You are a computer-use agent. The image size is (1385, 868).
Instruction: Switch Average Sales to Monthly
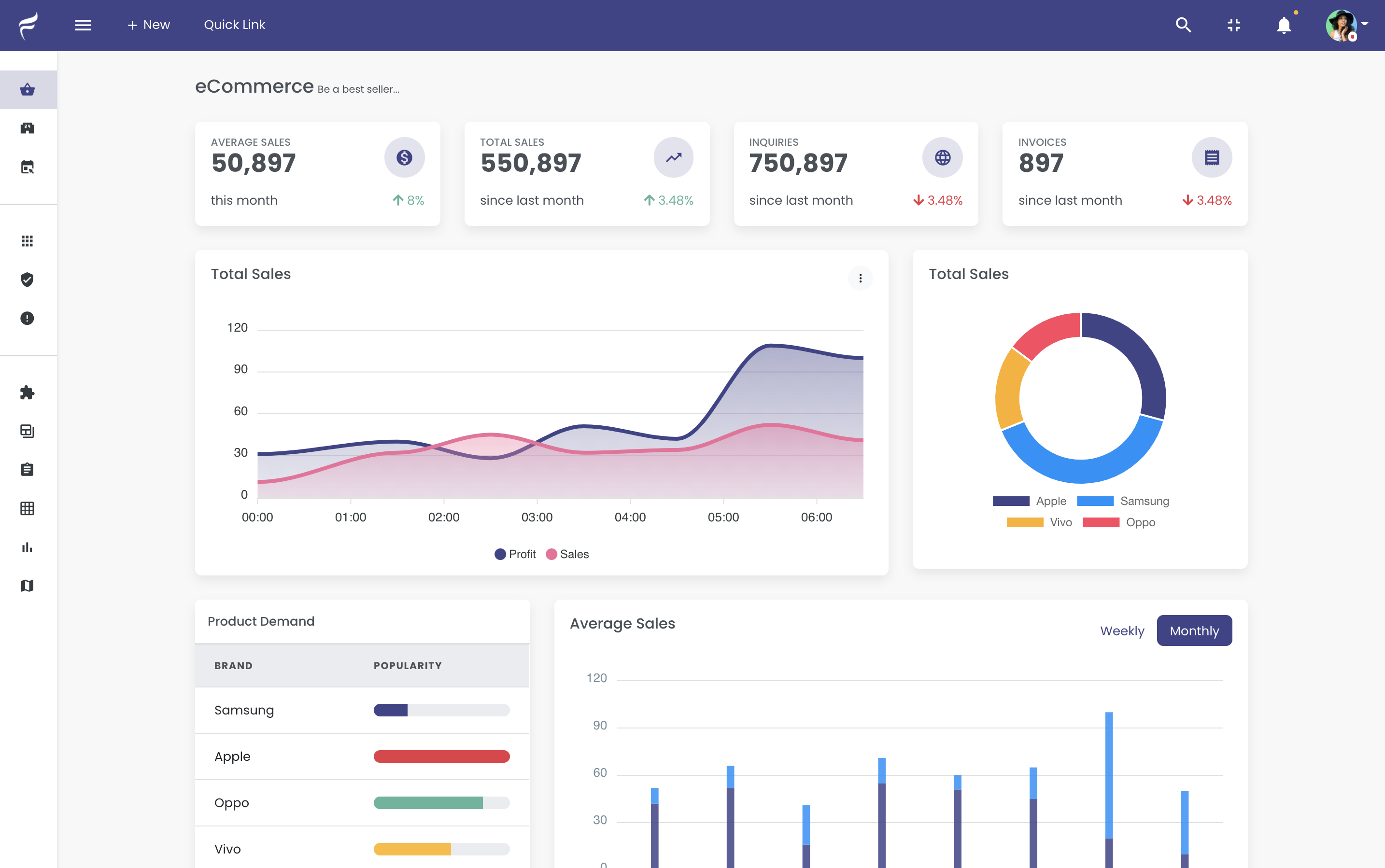(1194, 630)
